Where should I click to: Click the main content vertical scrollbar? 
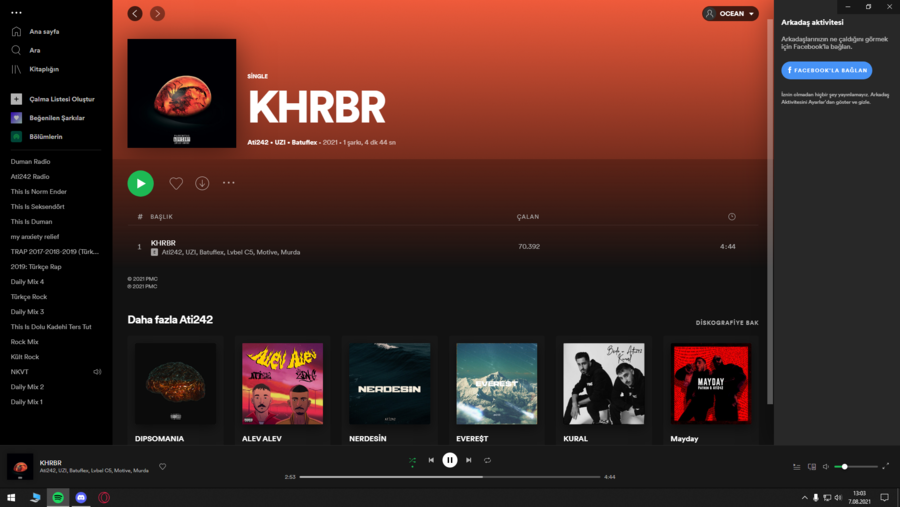point(770,212)
